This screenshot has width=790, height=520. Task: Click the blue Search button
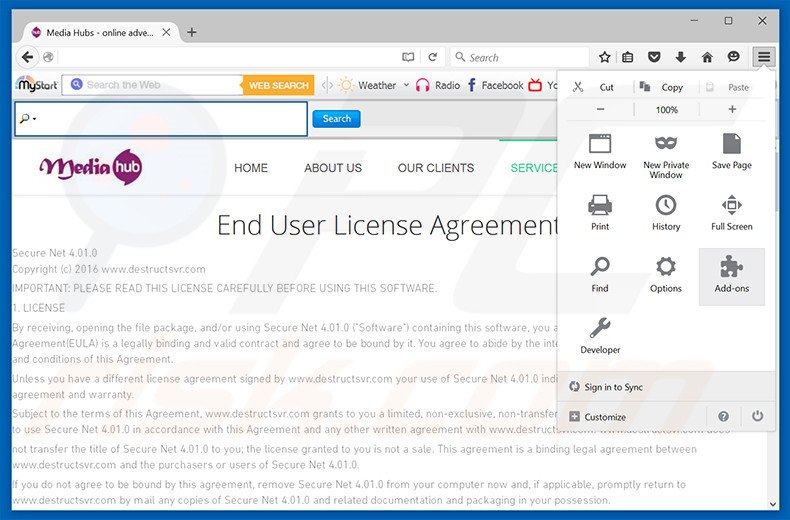[336, 118]
